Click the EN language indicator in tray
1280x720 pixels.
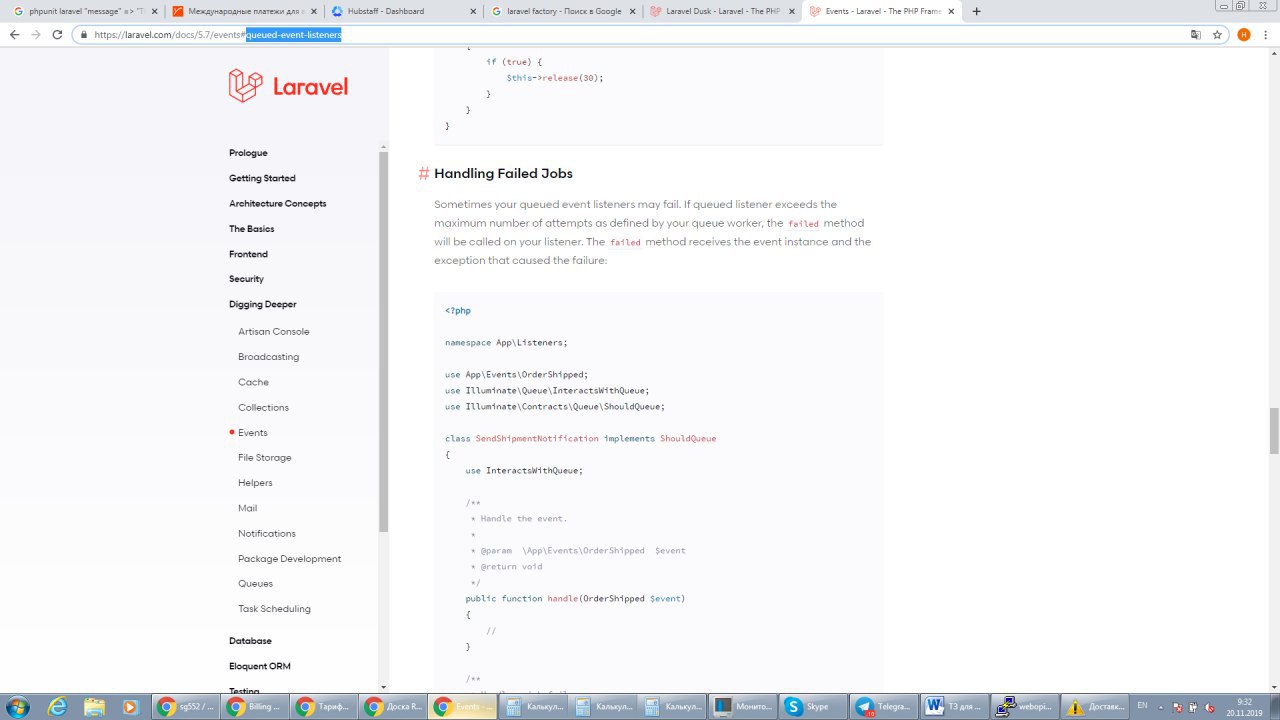[x=1142, y=706]
